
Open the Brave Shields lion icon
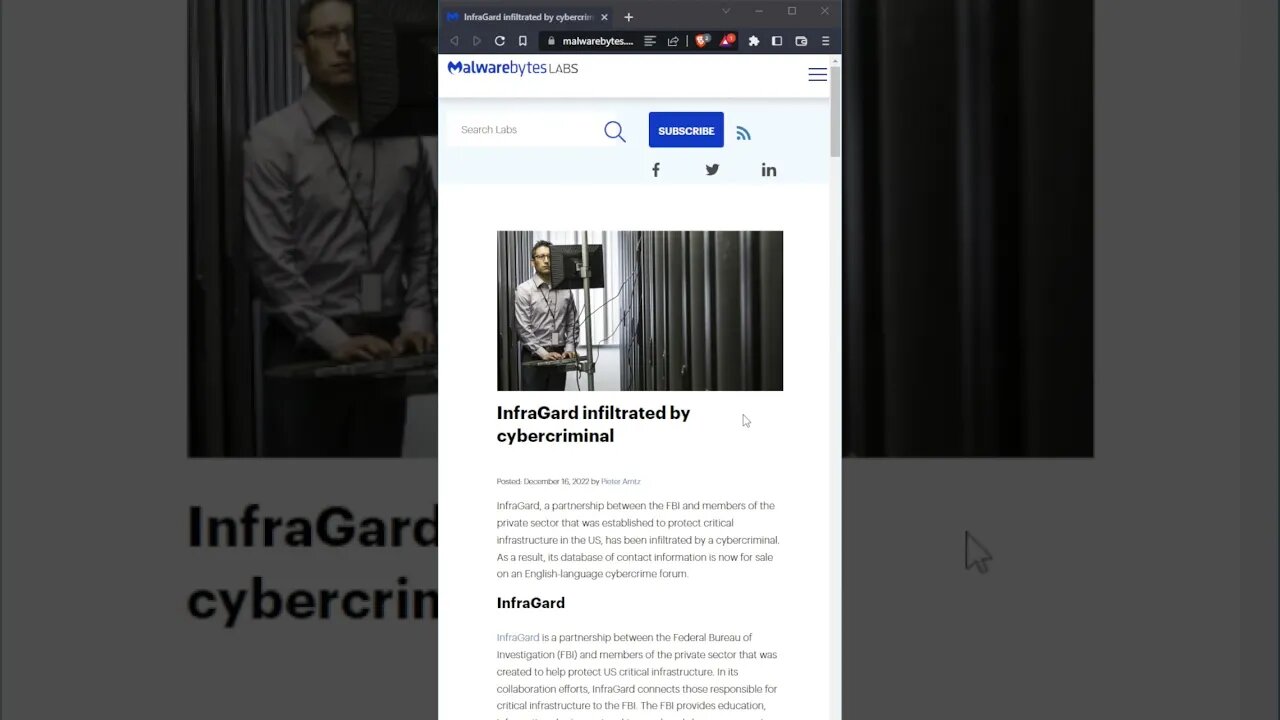702,41
